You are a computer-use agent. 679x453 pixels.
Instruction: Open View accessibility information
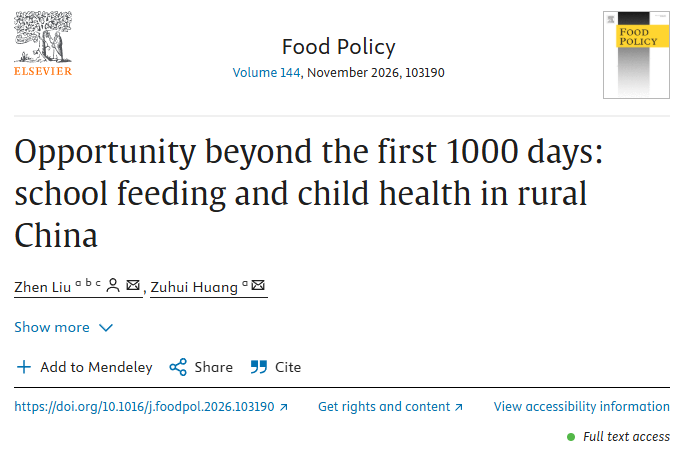[582, 407]
